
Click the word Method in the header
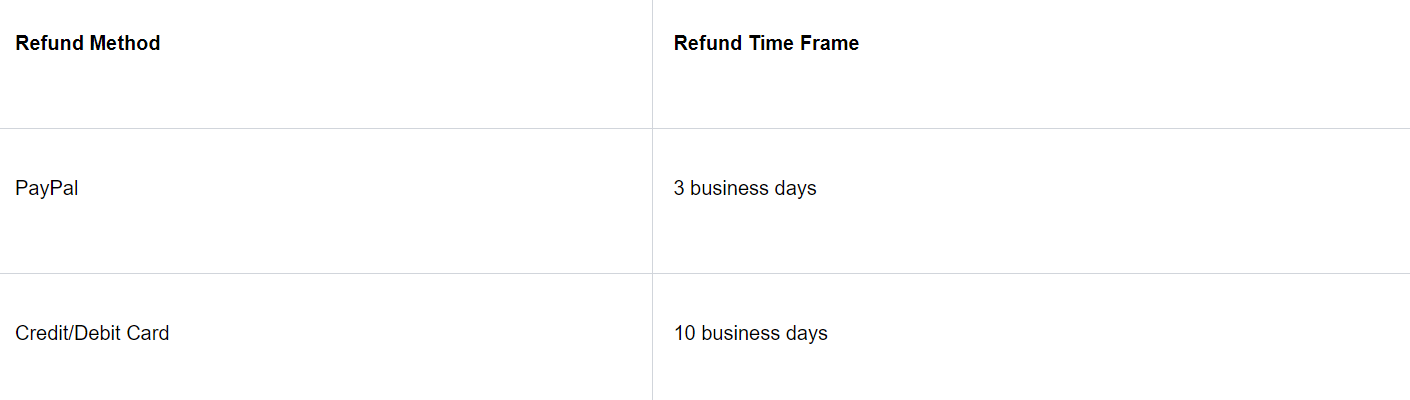click(124, 43)
